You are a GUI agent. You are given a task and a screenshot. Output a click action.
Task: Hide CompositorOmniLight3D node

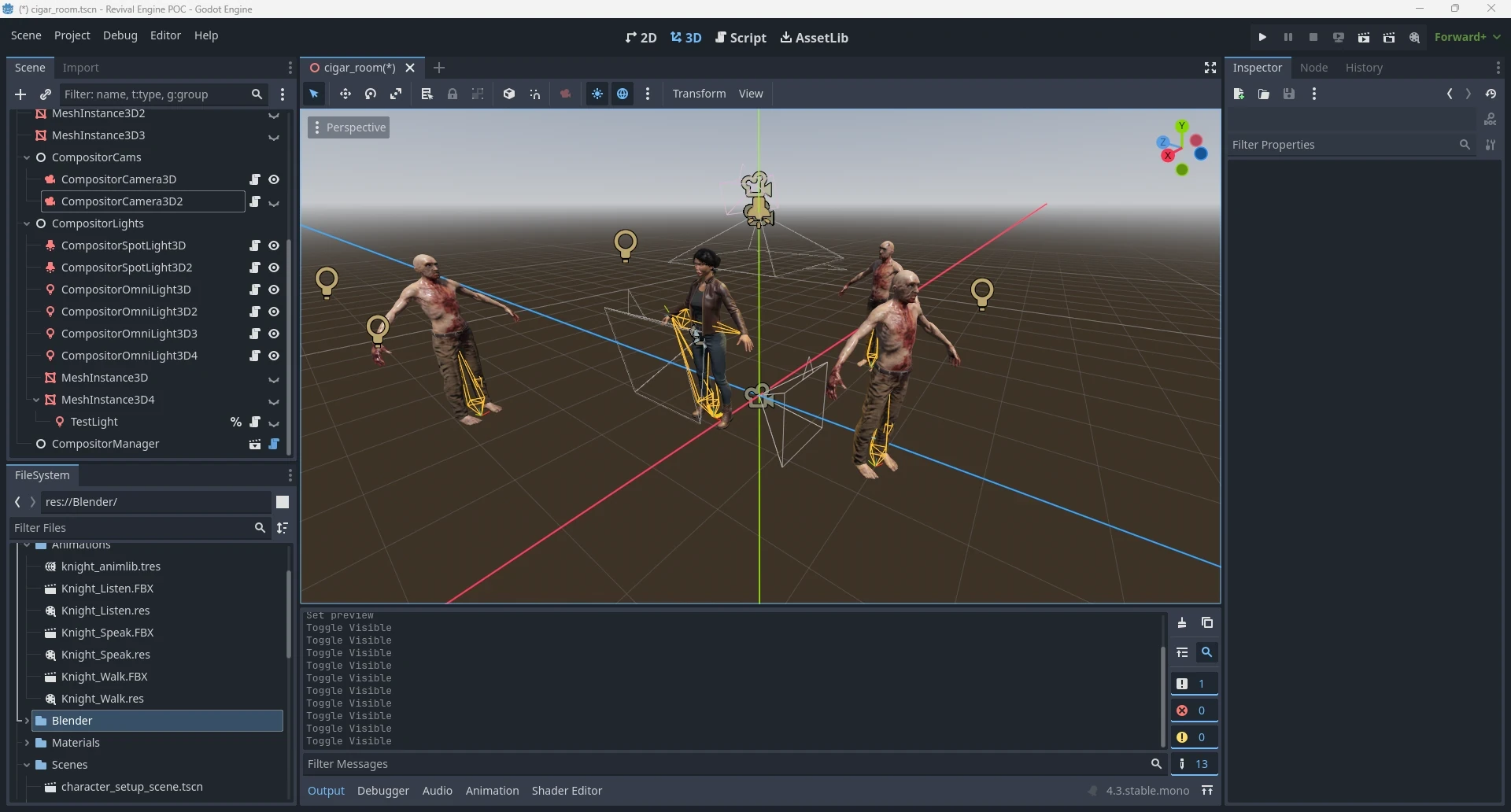tap(274, 290)
